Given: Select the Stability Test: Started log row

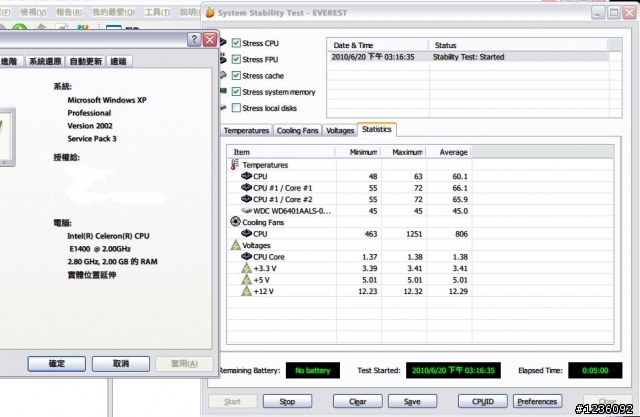Looking at the screenshot, I should pyautogui.click(x=468, y=57).
